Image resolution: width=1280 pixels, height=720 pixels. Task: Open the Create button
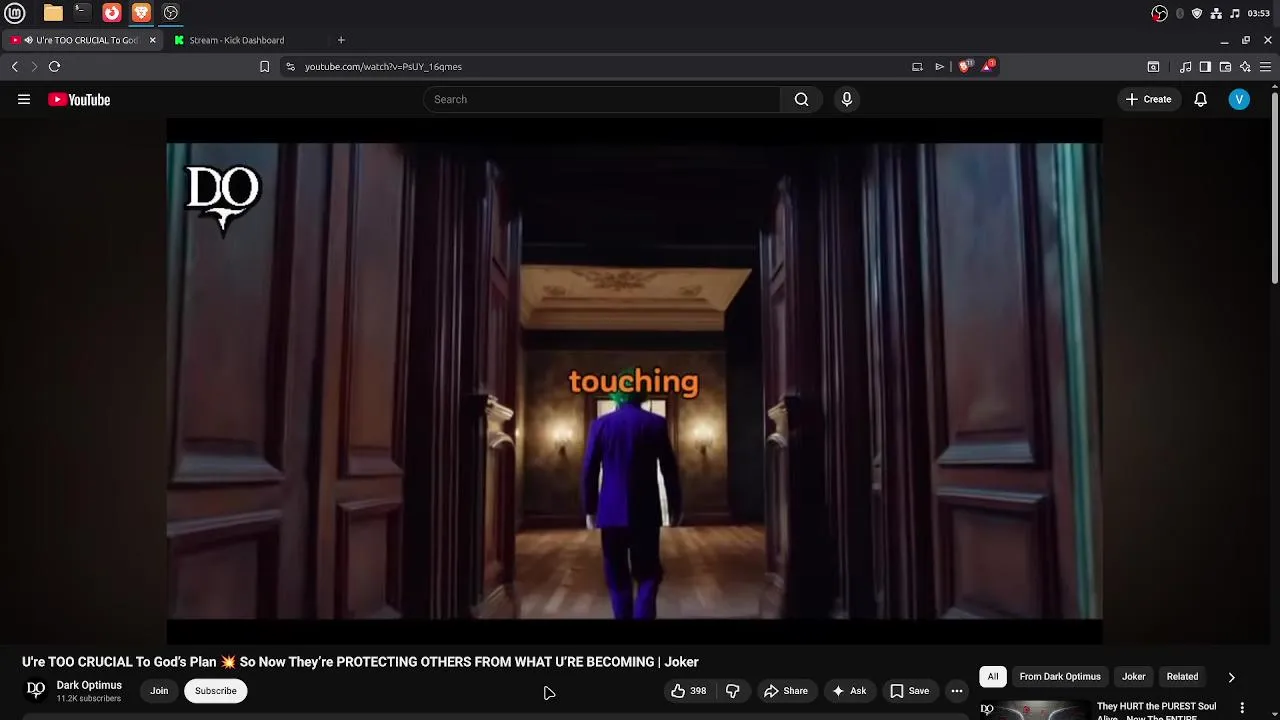coord(1148,99)
